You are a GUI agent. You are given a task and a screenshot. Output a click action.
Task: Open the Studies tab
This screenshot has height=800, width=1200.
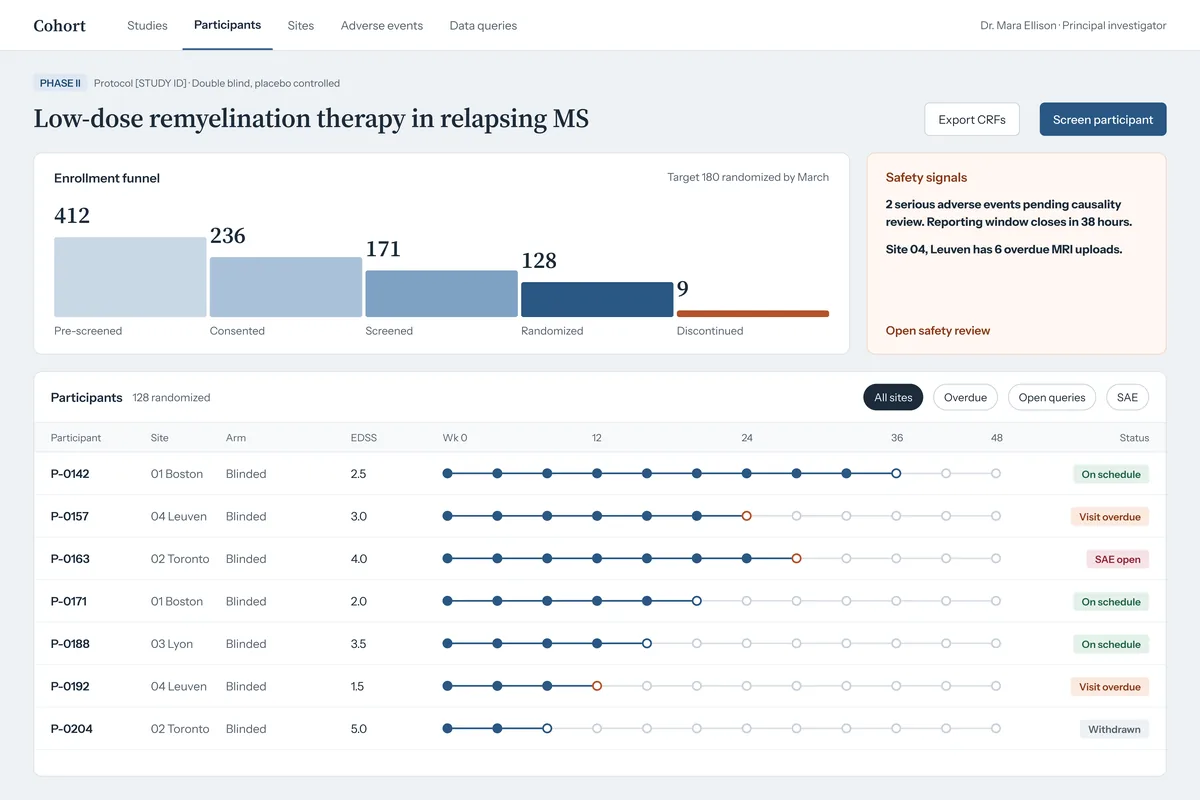[x=147, y=25]
